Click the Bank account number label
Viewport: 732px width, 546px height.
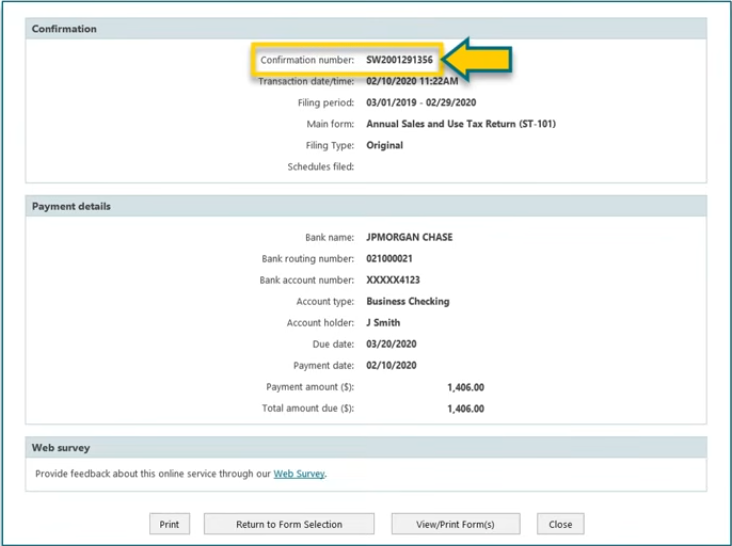307,280
